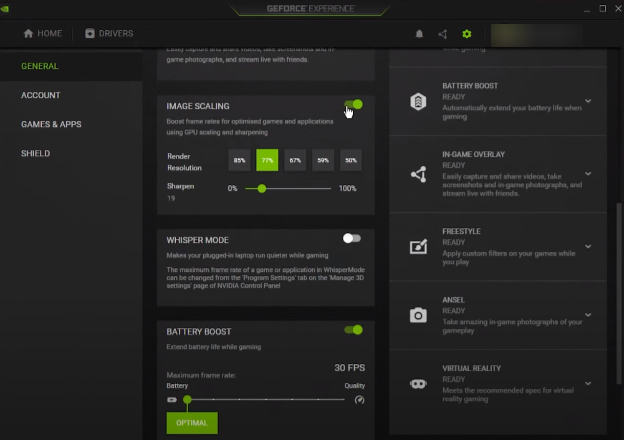The width and height of the screenshot is (624, 440).
Task: Select 50% render resolution
Action: tap(351, 160)
